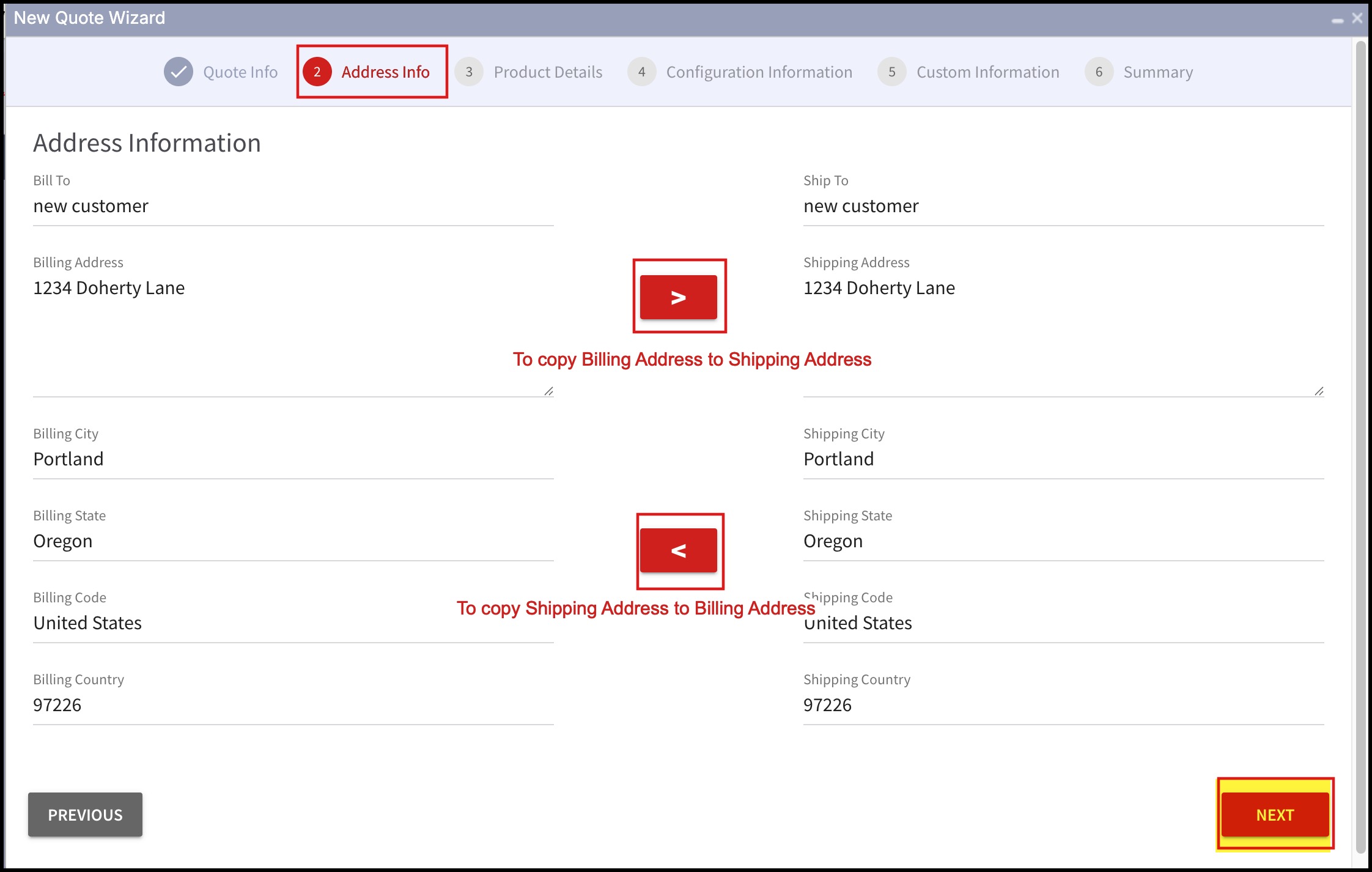The height and width of the screenshot is (872, 1372).
Task: Select the Address Info step label
Action: click(385, 72)
